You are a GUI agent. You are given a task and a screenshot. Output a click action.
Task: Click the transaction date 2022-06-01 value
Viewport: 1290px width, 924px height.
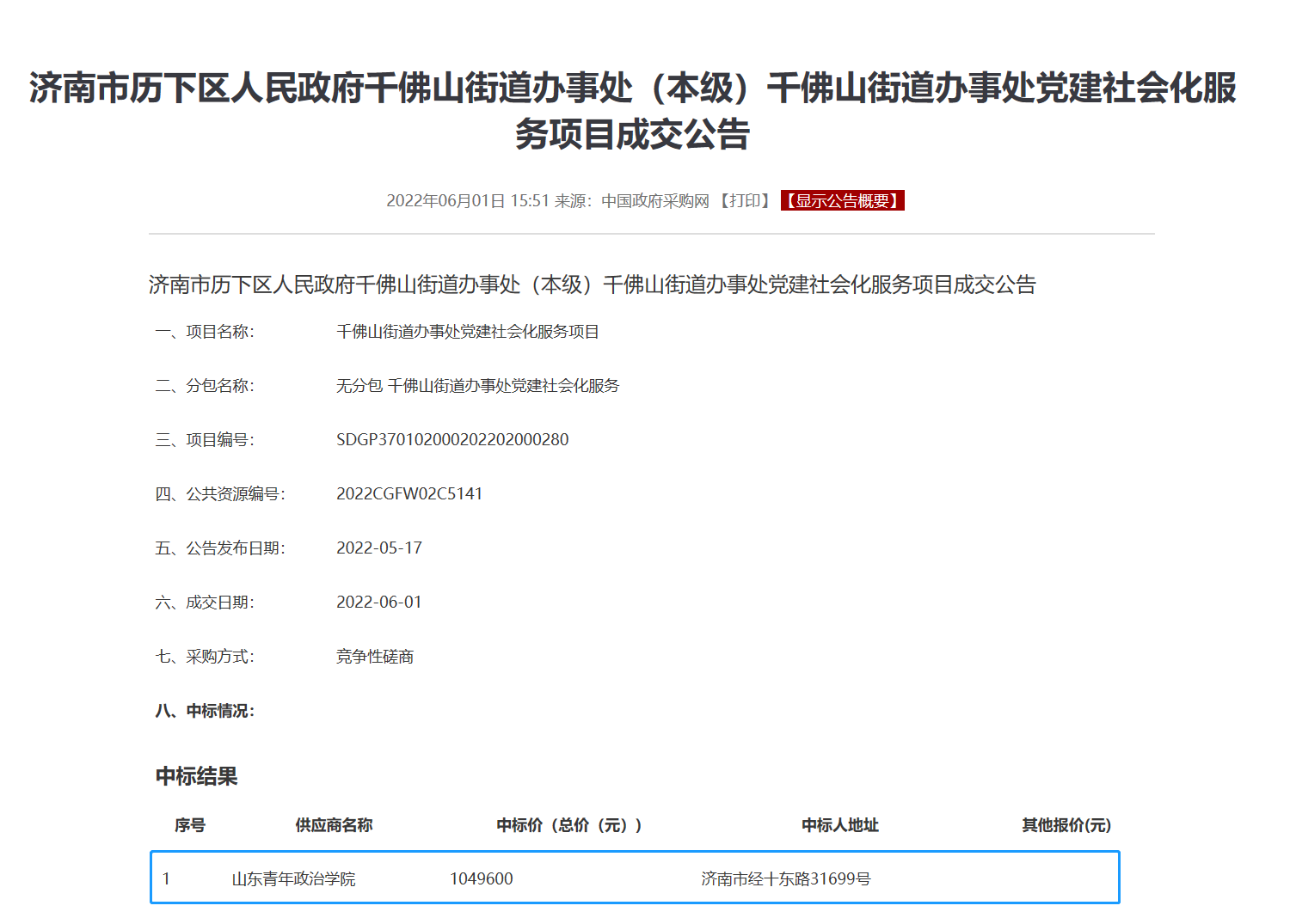[379, 603]
